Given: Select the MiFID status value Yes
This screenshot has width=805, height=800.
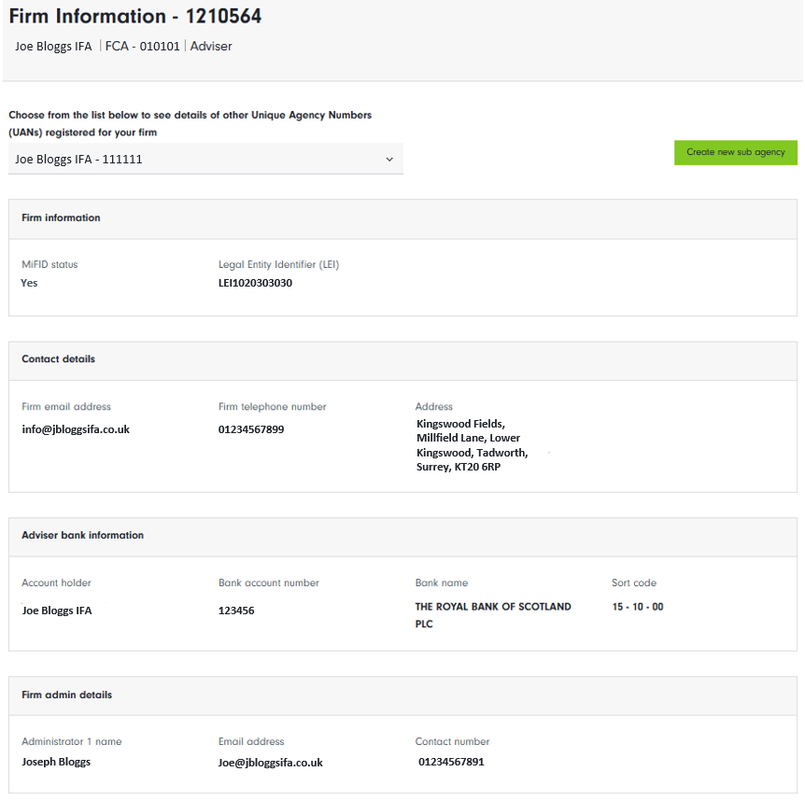Looking at the screenshot, I should click(29, 283).
